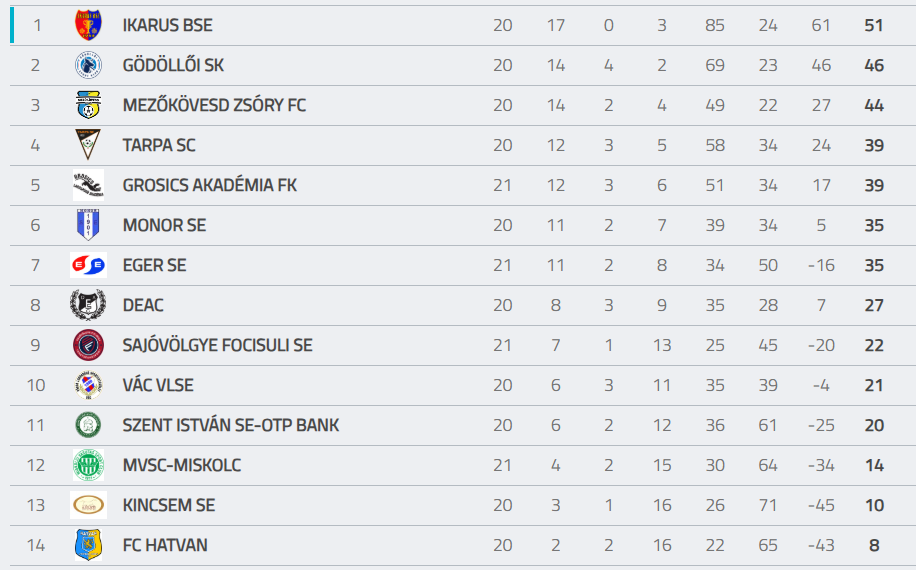Open the FC HATVAN team link
The height and width of the screenshot is (570, 916).
point(165,545)
